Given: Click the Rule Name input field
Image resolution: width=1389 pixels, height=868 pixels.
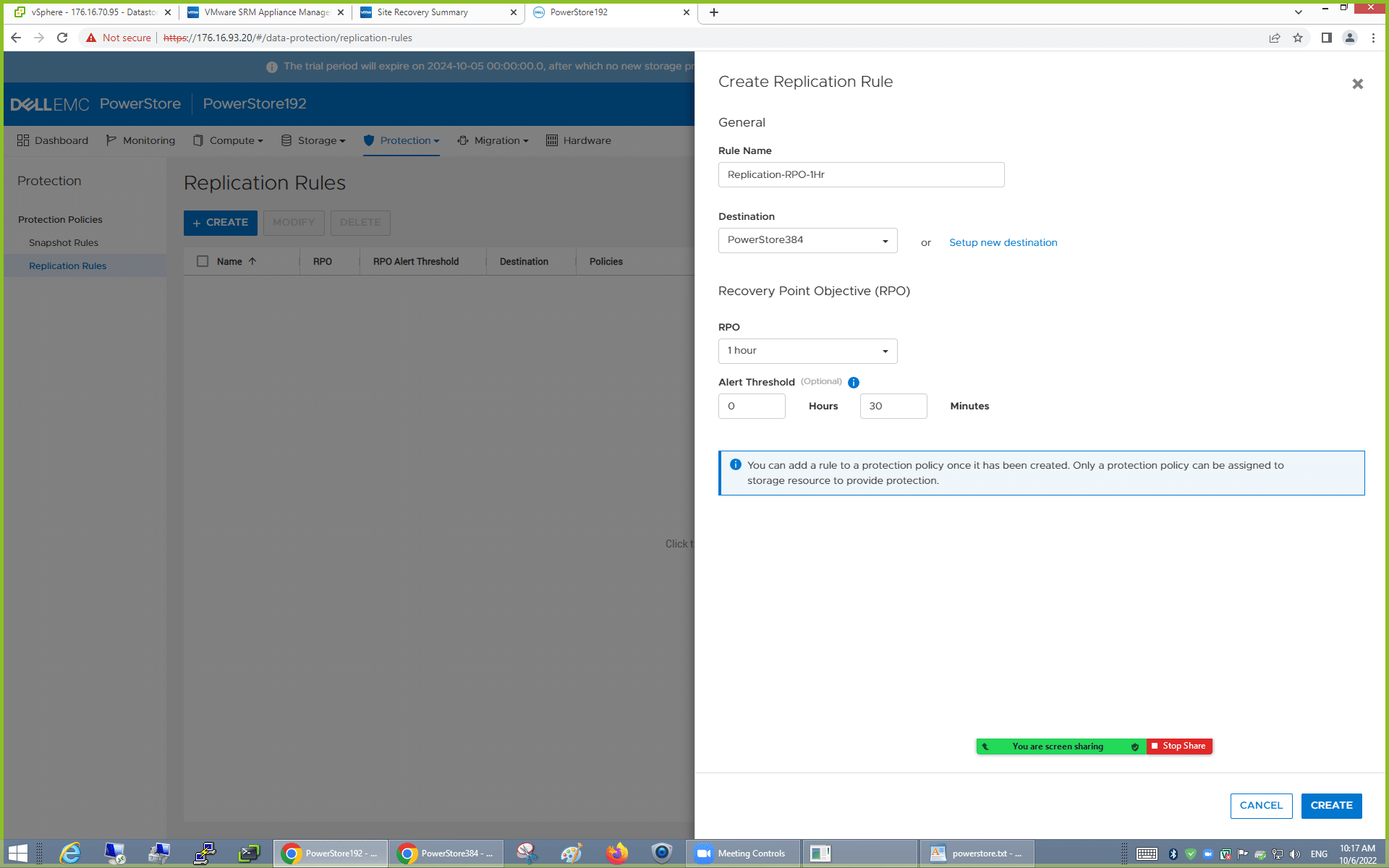Looking at the screenshot, I should tap(861, 174).
